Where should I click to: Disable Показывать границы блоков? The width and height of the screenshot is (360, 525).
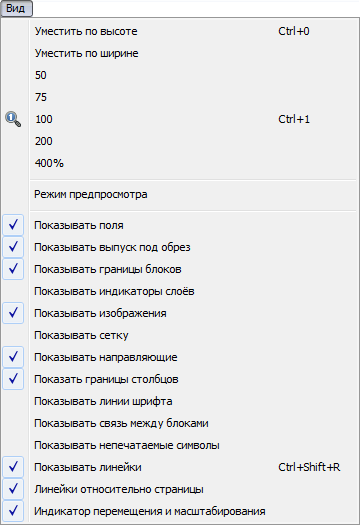click(x=179, y=270)
